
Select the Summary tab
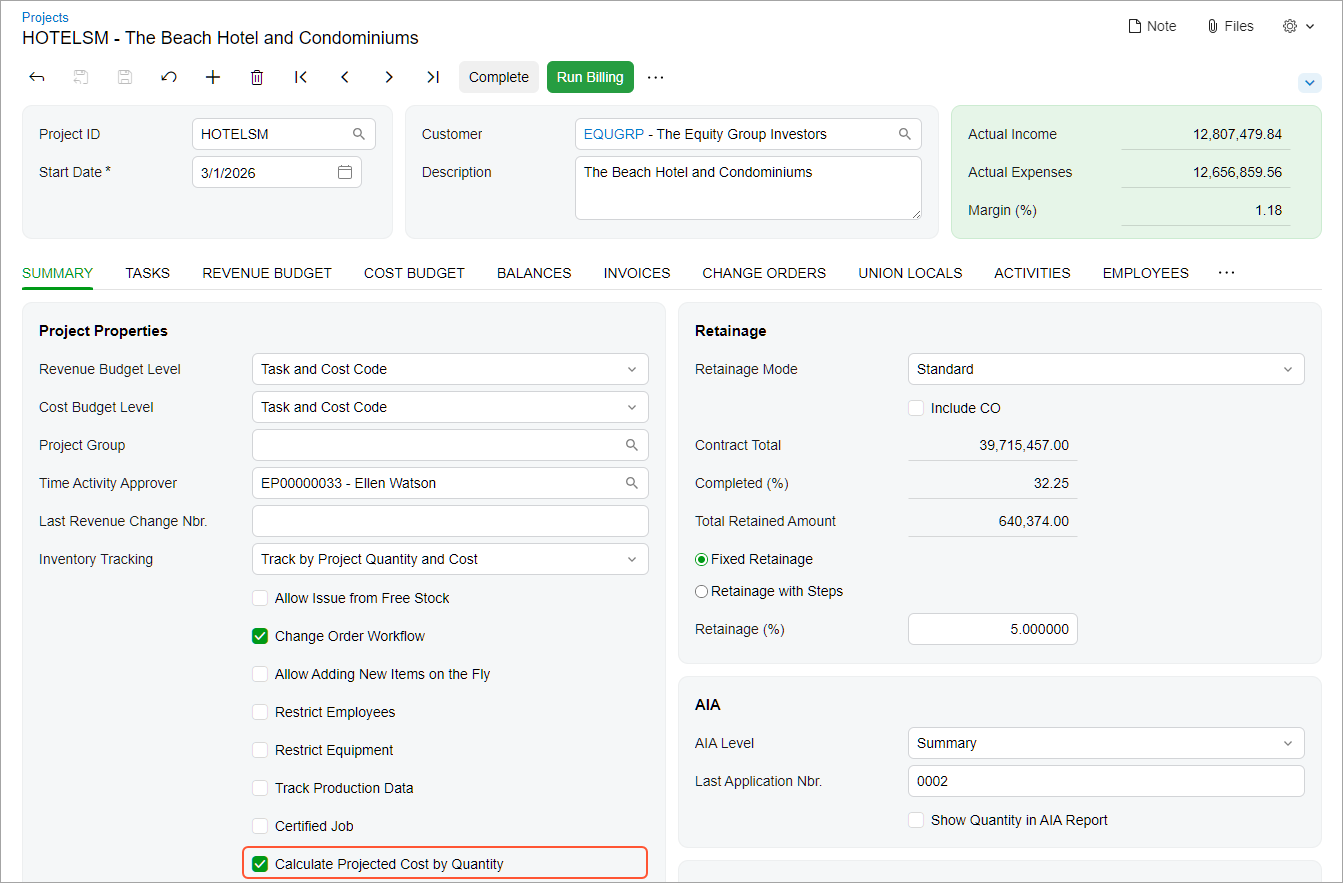pos(57,273)
